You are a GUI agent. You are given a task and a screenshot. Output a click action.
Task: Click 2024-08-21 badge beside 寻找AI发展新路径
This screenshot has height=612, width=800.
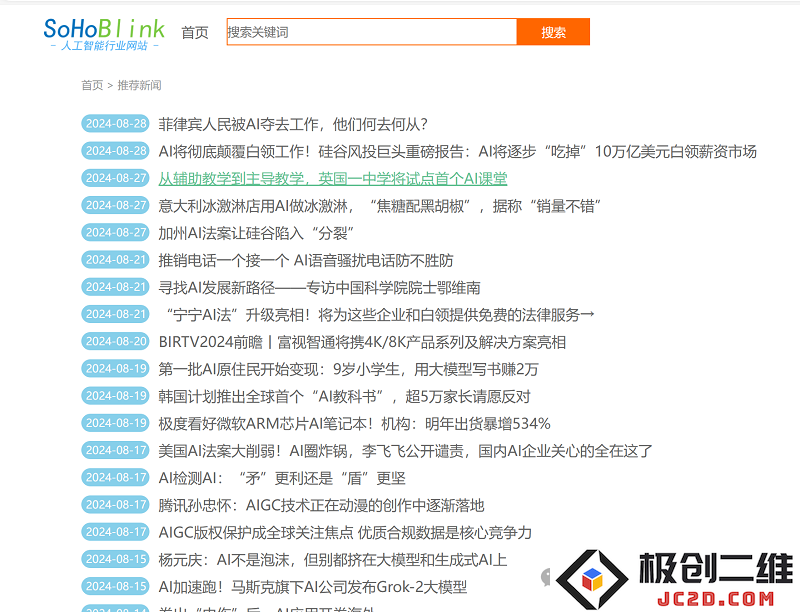pyautogui.click(x=115, y=287)
